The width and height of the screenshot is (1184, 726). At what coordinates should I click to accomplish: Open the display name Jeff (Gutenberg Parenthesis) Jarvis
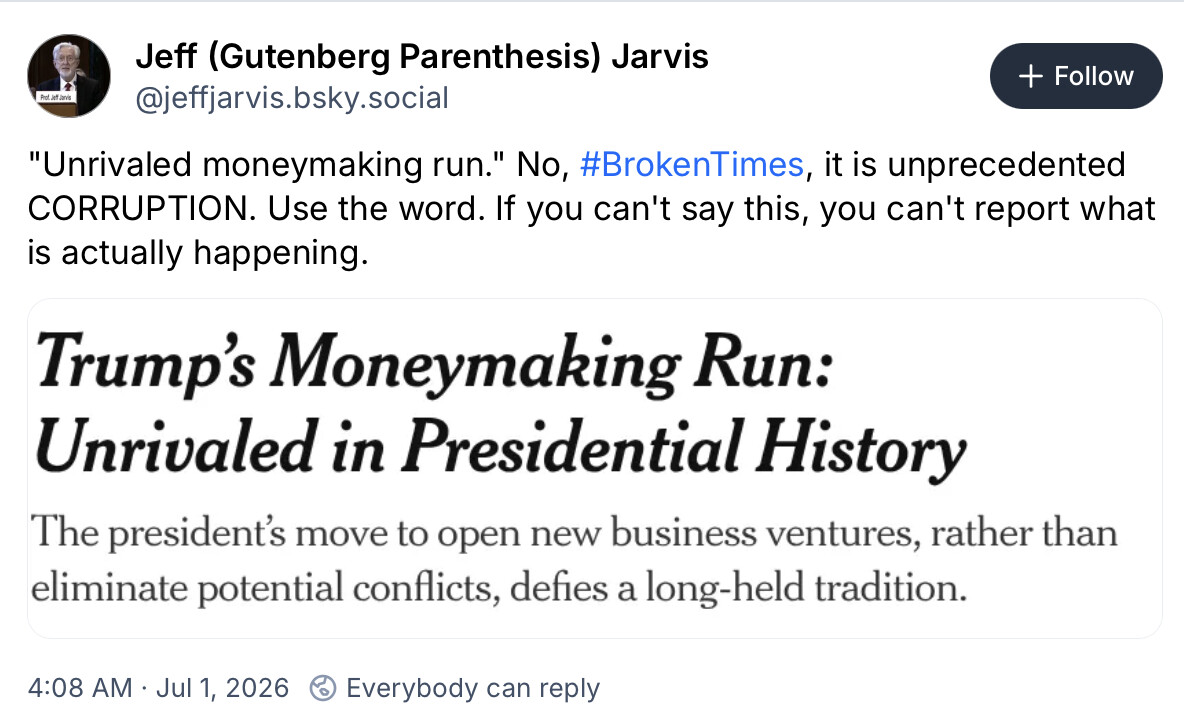421,56
